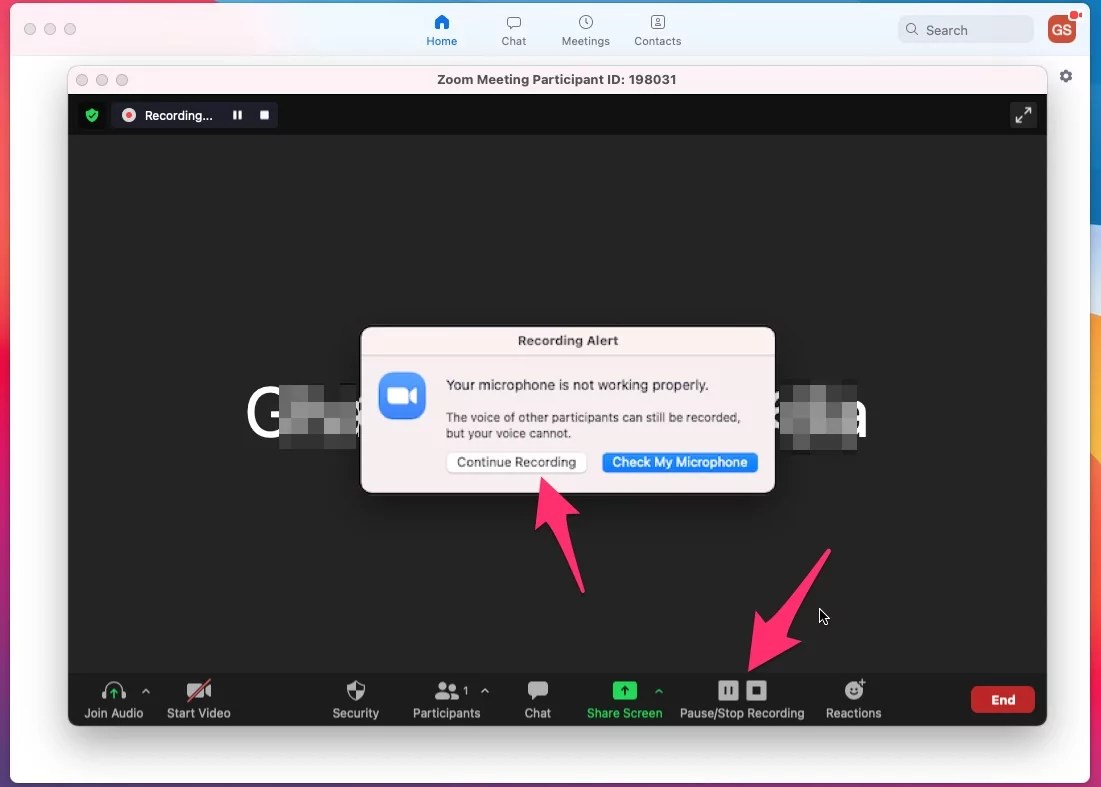This screenshot has width=1101, height=787.
Task: Open Zoom settings with the gear icon
Action: pyautogui.click(x=1066, y=76)
